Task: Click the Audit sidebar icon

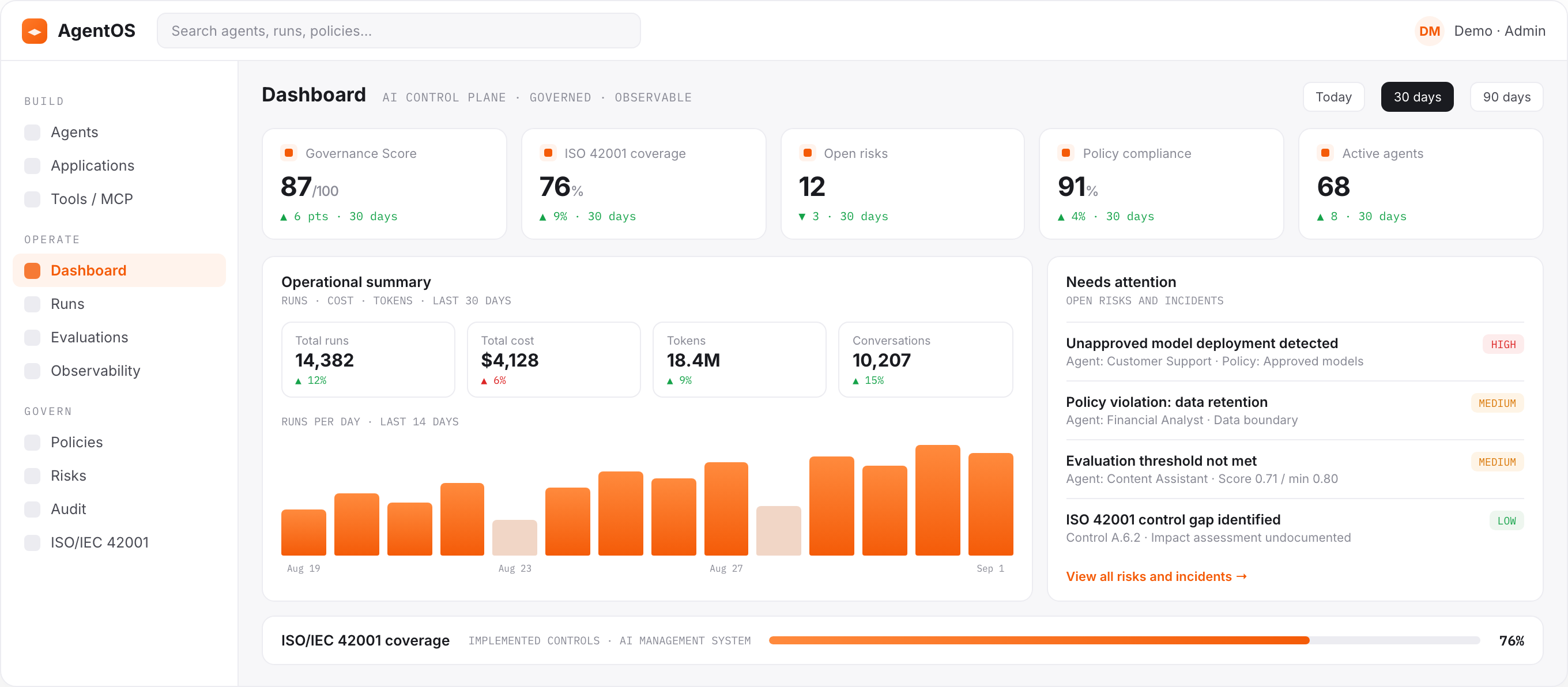Action: tap(32, 509)
